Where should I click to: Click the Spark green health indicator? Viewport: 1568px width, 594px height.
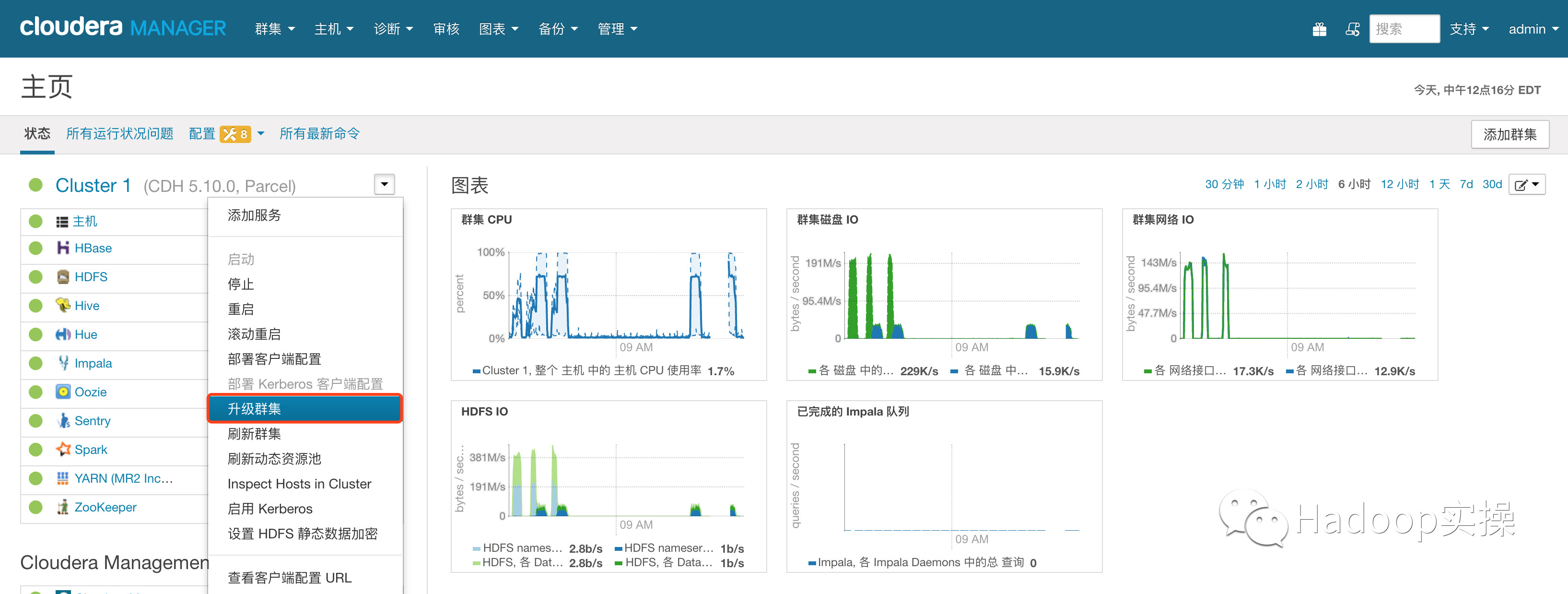pos(36,450)
